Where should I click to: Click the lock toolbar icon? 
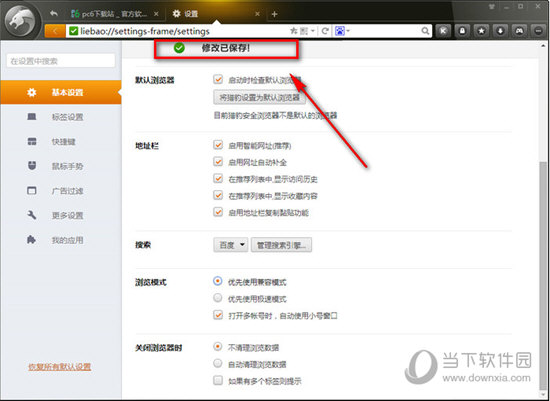(462, 31)
